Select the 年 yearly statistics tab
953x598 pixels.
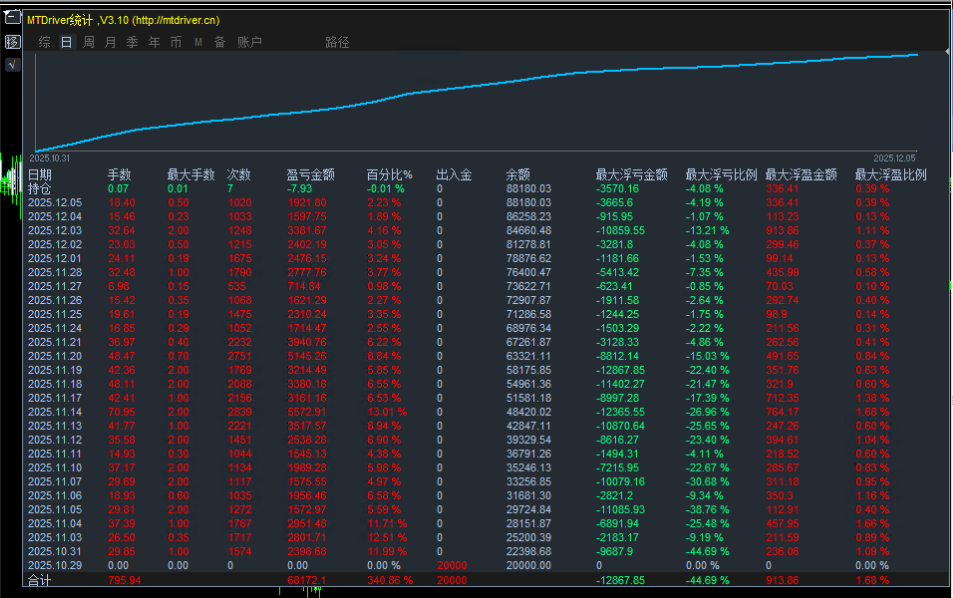tap(154, 42)
